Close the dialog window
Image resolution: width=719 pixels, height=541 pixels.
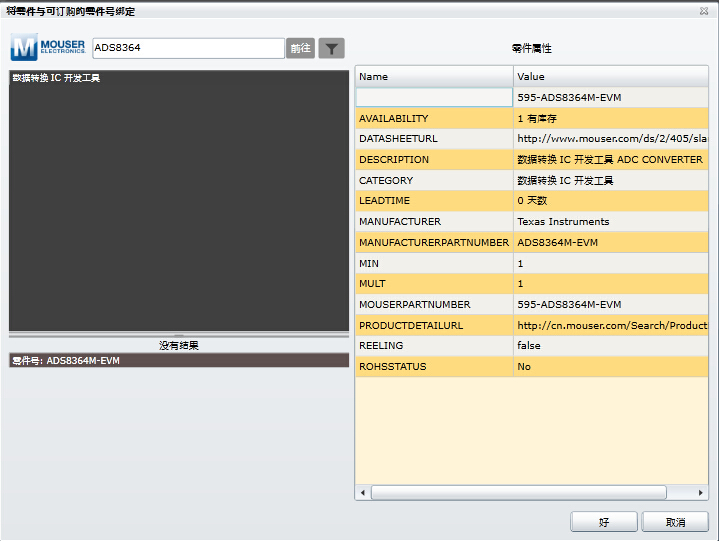point(704,11)
